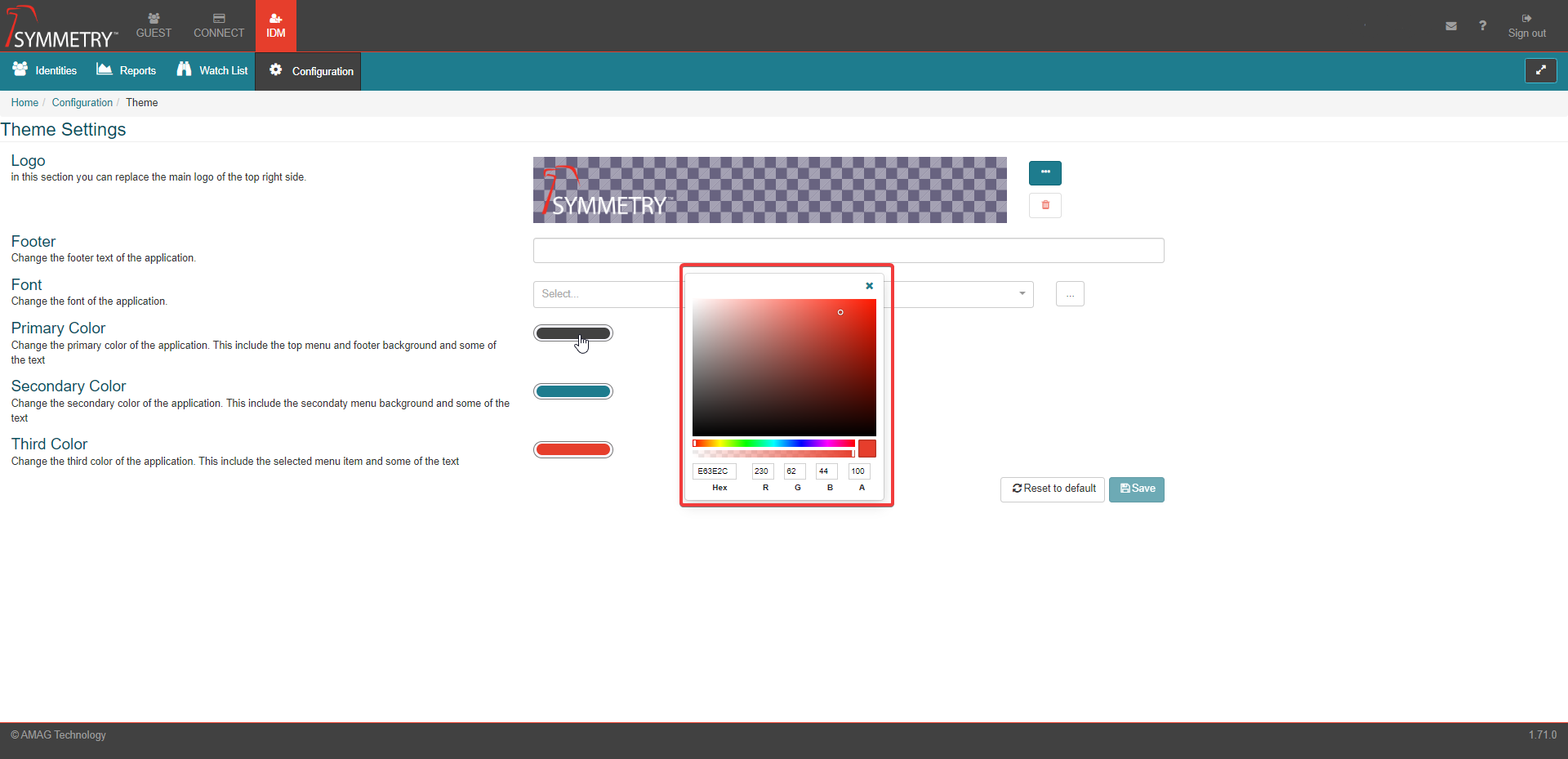
Task: Focus the Hex value field E63E2C
Action: tap(714, 471)
